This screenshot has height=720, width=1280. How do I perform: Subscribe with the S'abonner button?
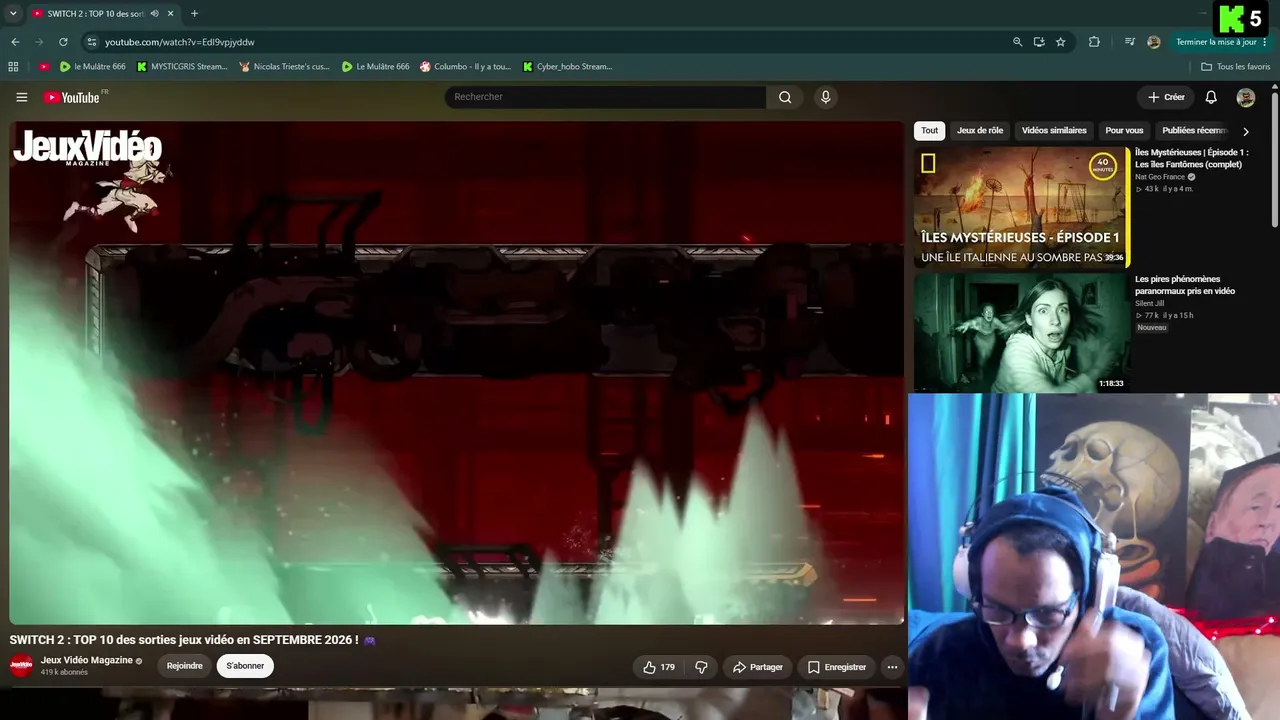click(x=245, y=666)
